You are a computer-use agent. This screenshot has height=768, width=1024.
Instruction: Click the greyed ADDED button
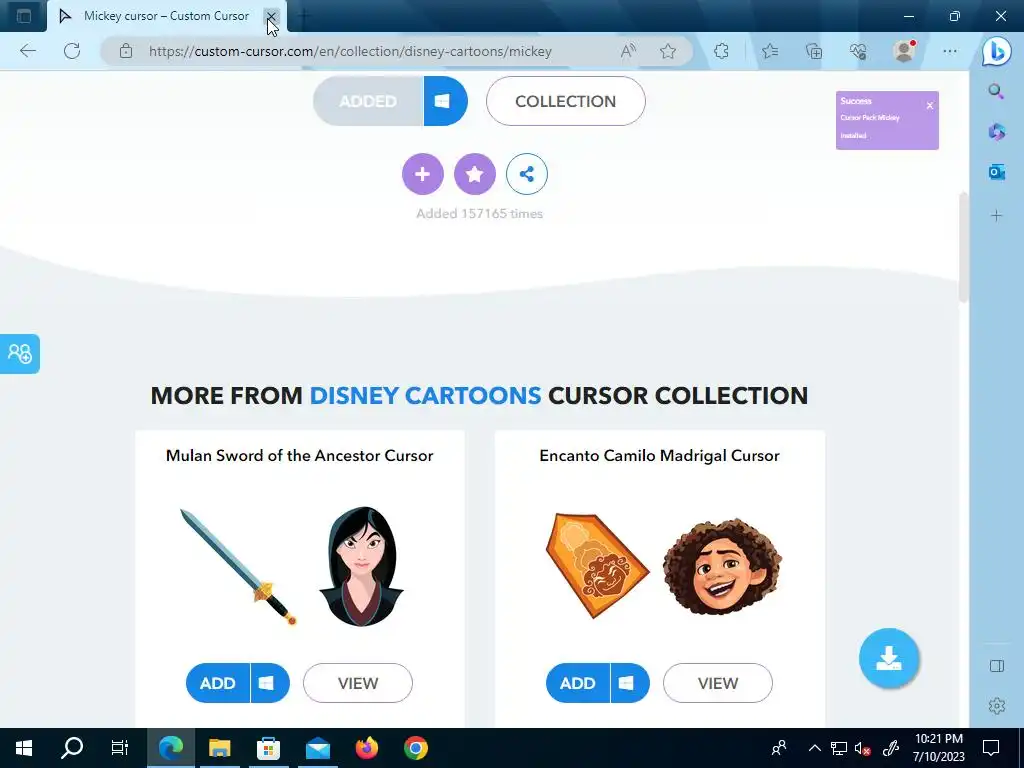(x=368, y=101)
